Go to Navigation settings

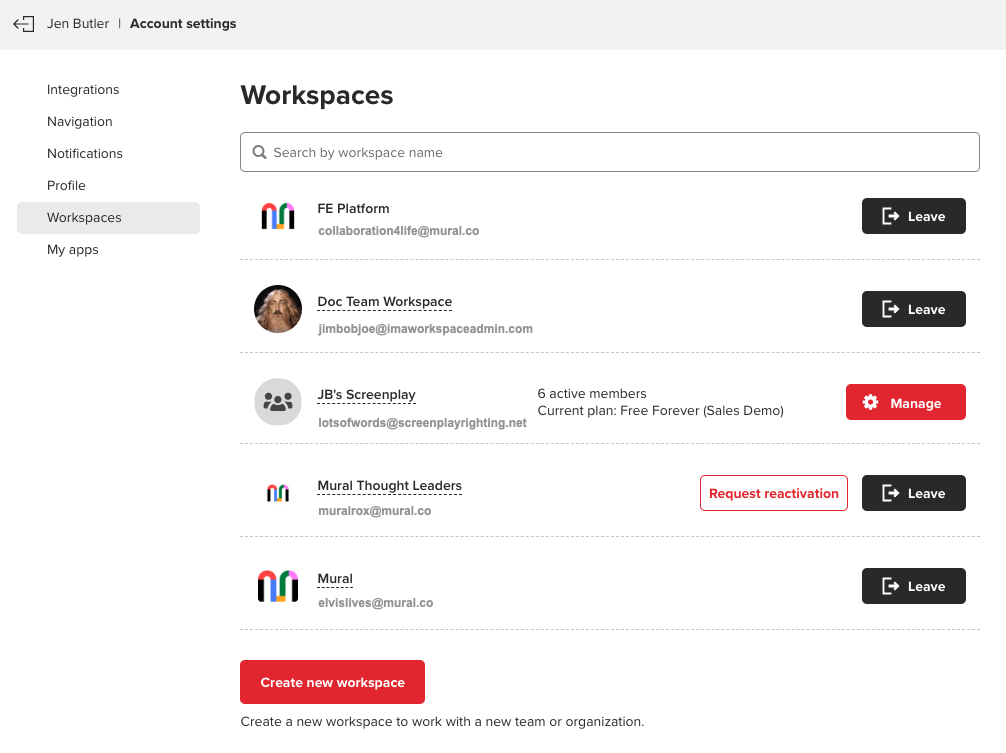pyautogui.click(x=80, y=122)
